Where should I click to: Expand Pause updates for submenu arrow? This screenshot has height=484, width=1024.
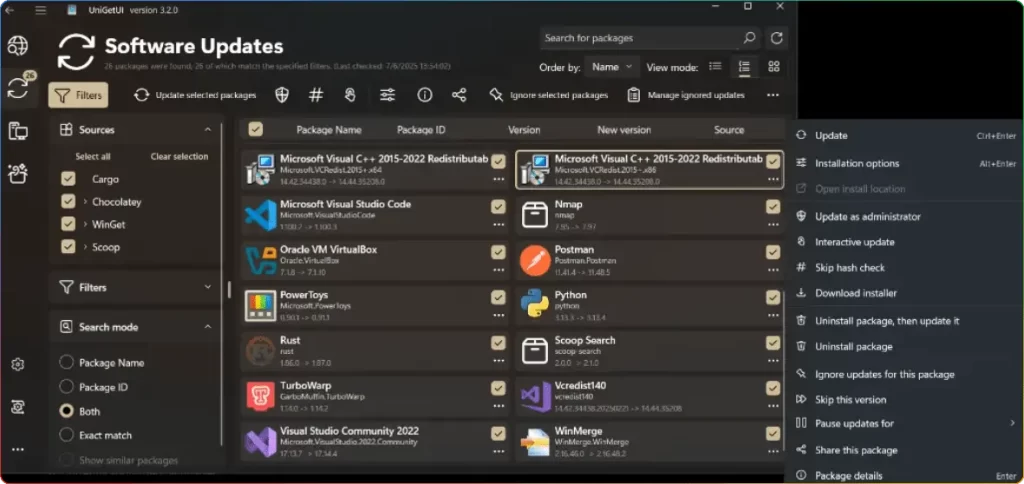tap(1012, 423)
